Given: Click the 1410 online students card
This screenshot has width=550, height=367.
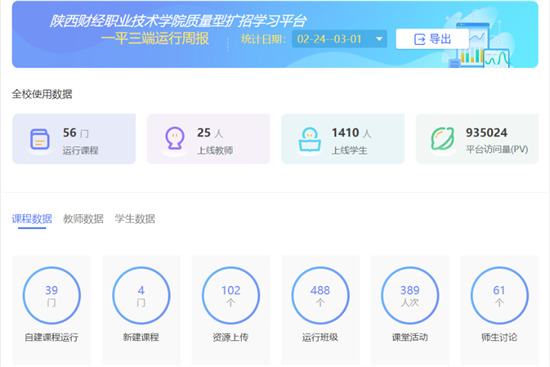Looking at the screenshot, I should click(343, 139).
